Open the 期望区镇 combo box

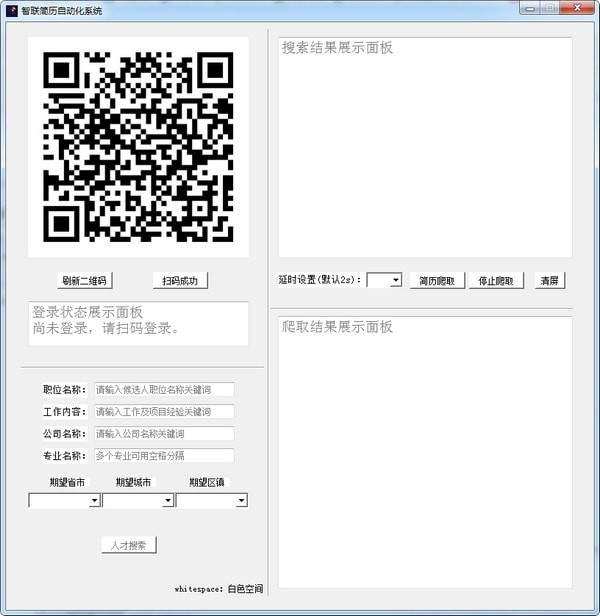click(212, 500)
